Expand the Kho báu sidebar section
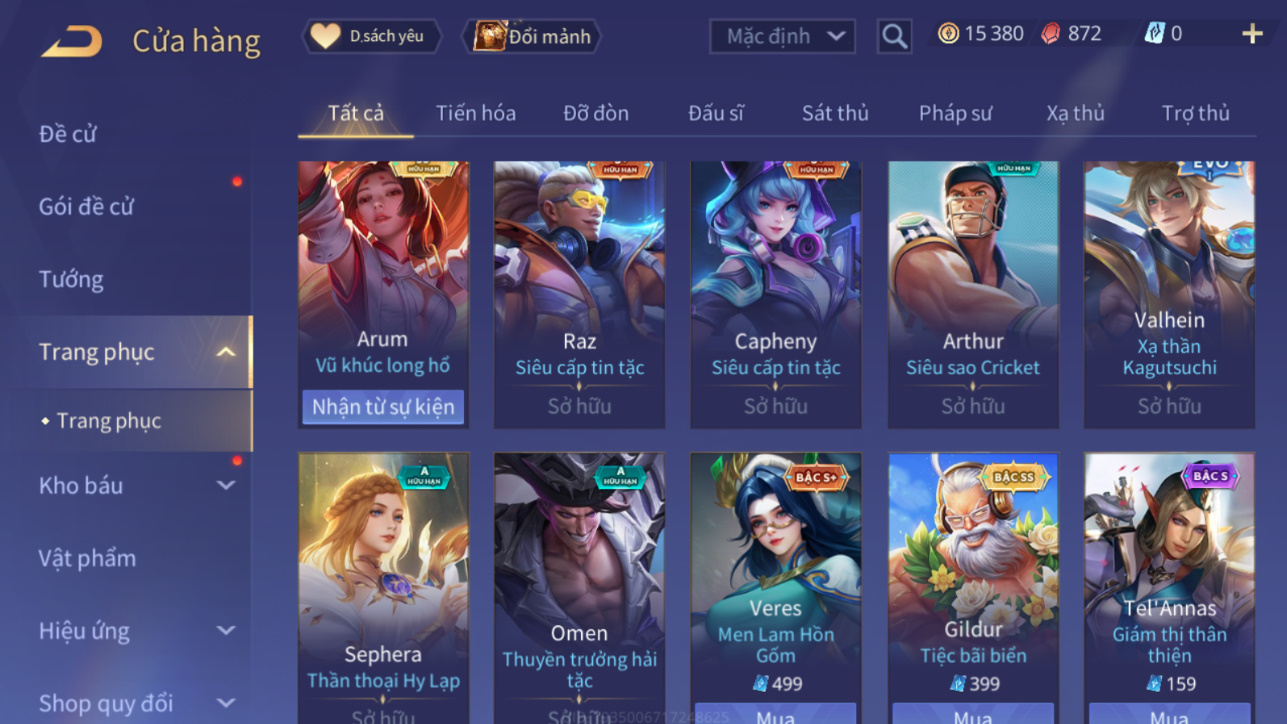The height and width of the screenshot is (724, 1287). [x=226, y=485]
